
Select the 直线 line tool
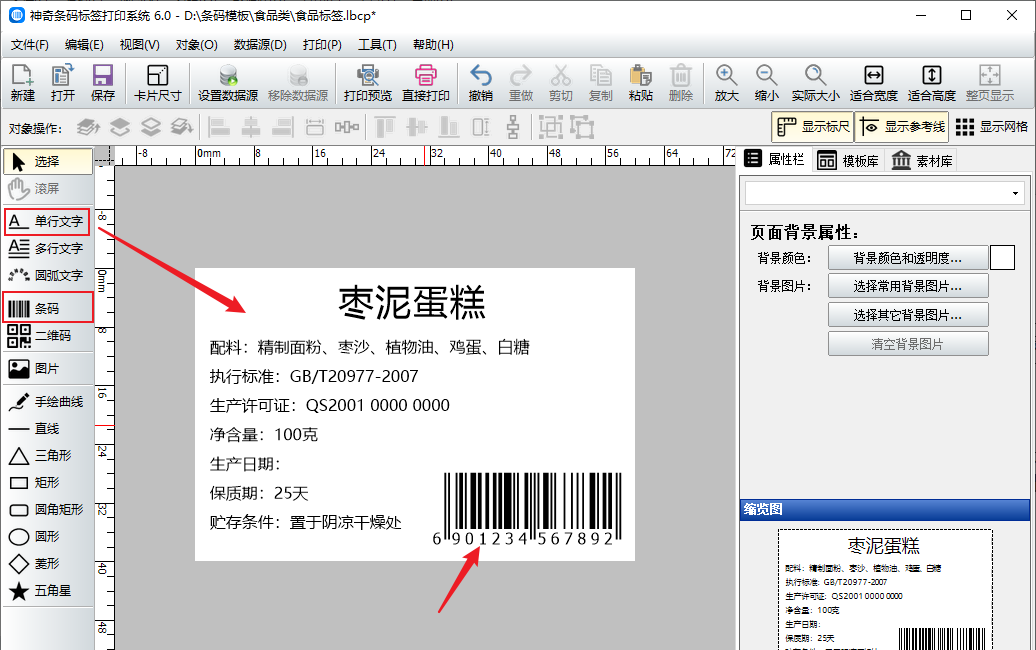tap(47, 429)
